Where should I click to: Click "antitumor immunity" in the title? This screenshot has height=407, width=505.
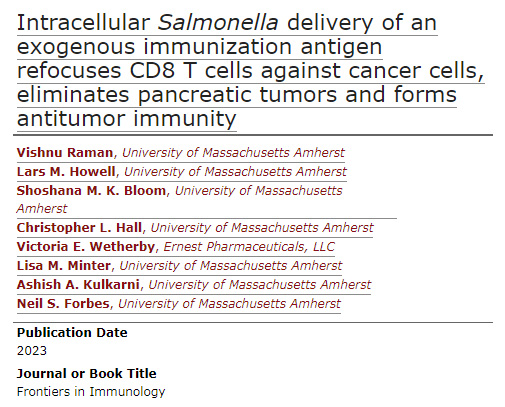coord(127,119)
